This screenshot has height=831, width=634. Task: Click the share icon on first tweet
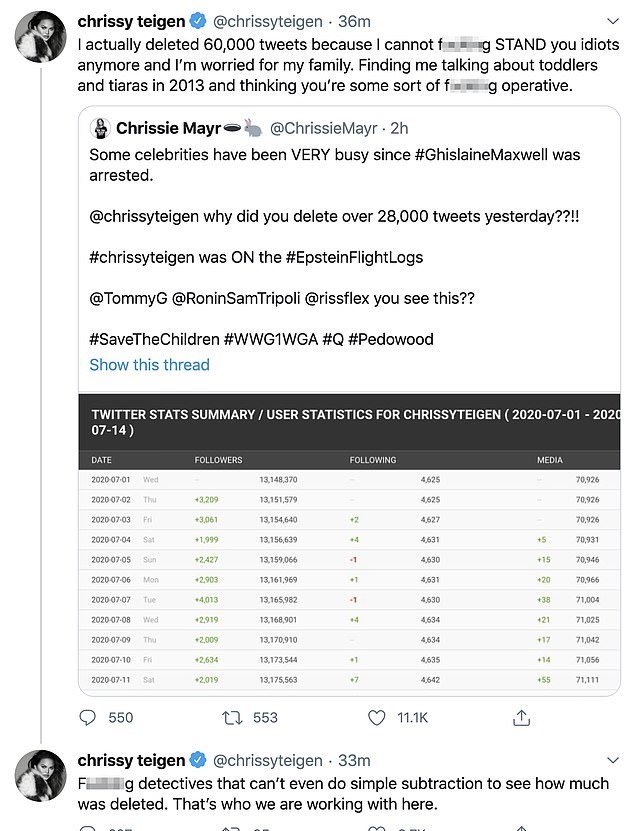pos(521,717)
